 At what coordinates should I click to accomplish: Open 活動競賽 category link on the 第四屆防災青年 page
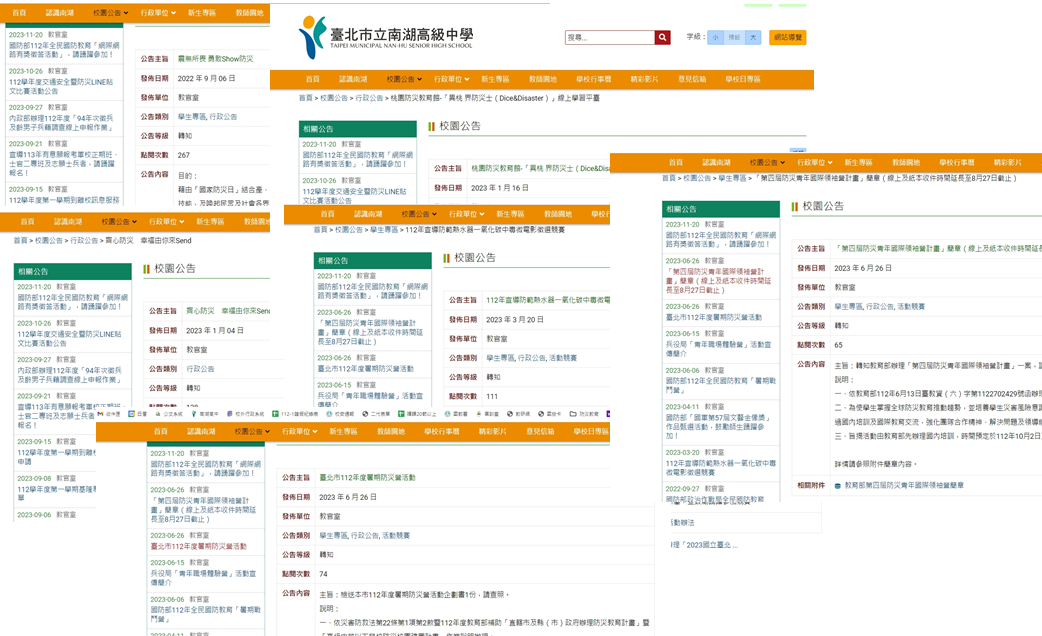[x=910, y=306]
